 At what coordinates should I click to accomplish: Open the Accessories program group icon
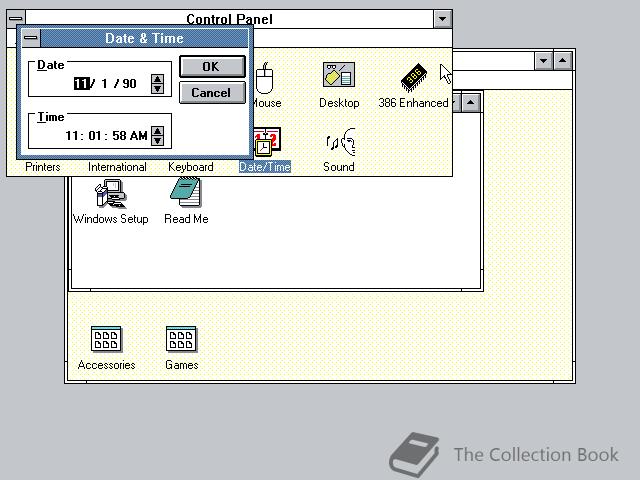coord(106,339)
